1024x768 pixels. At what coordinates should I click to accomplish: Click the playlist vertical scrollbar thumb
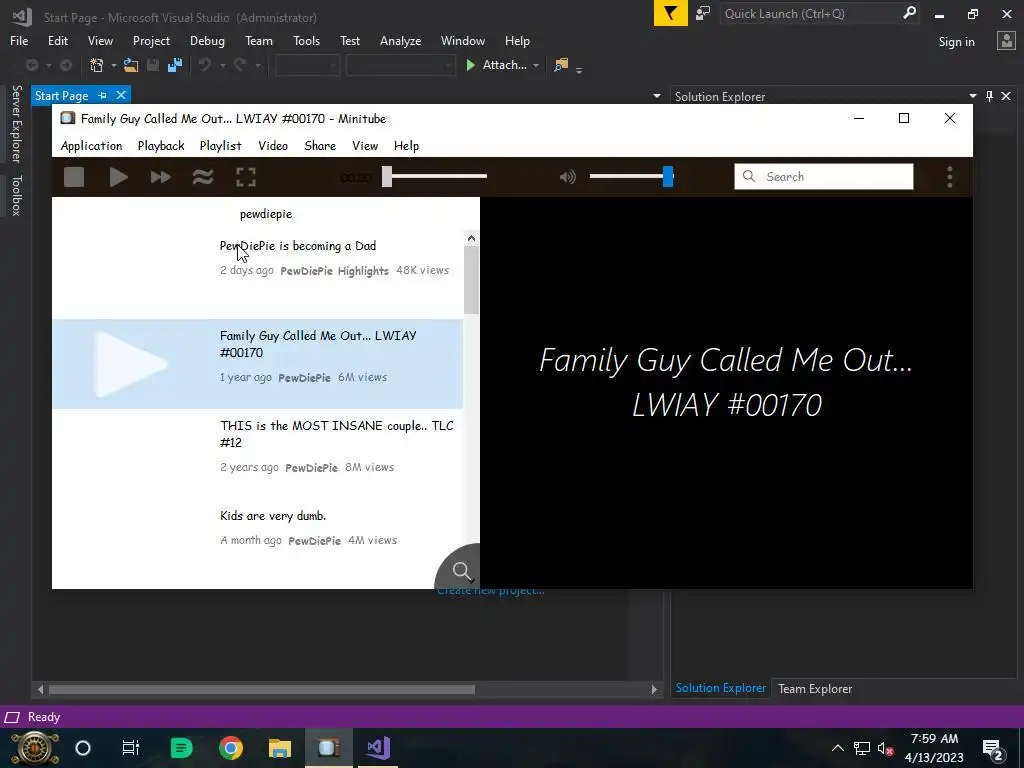pyautogui.click(x=472, y=280)
